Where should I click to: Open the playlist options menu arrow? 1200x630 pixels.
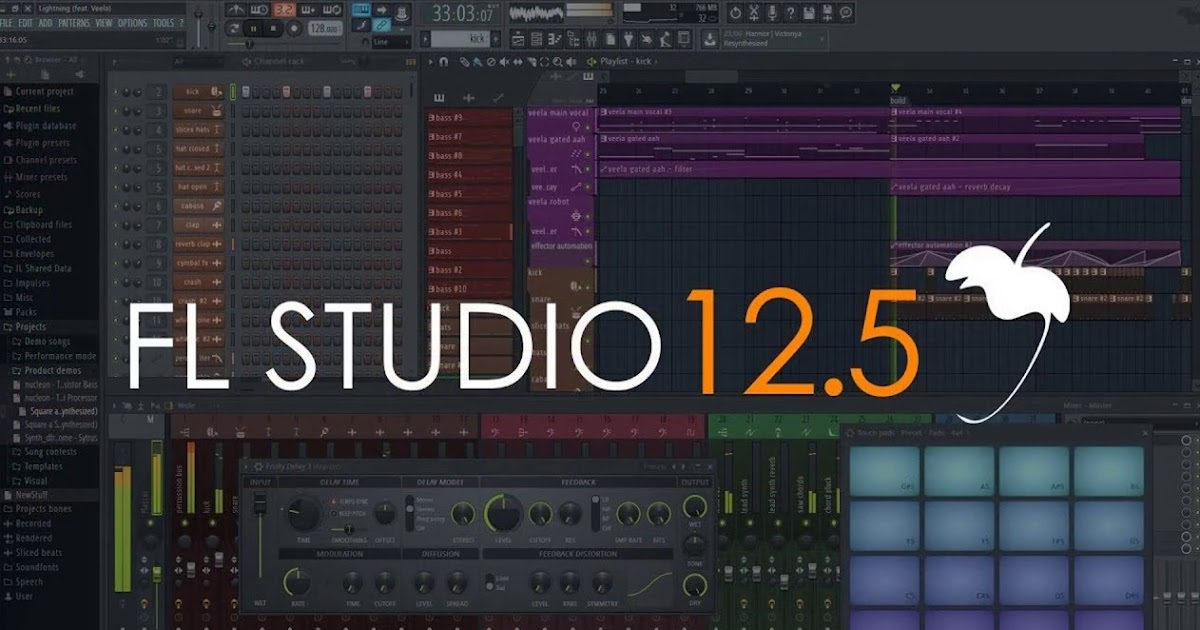click(x=430, y=62)
